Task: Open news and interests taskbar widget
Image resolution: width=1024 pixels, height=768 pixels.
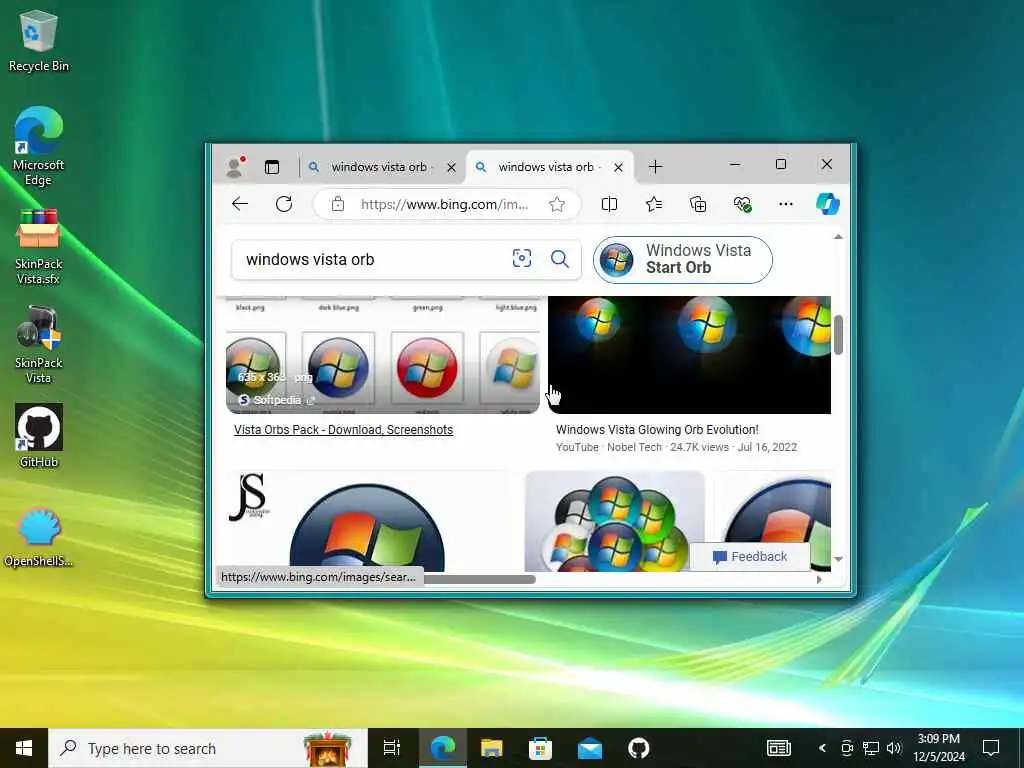Action: 778,748
